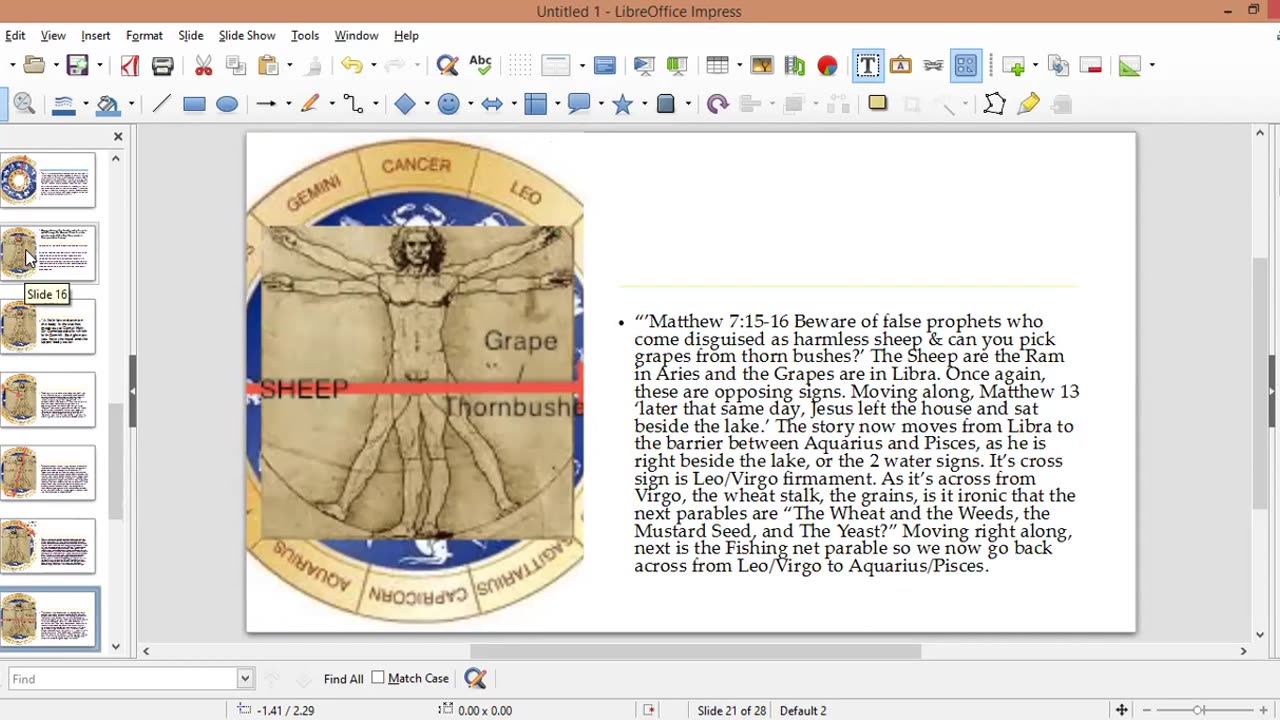Click the Paste clipboard icon

(x=268, y=66)
